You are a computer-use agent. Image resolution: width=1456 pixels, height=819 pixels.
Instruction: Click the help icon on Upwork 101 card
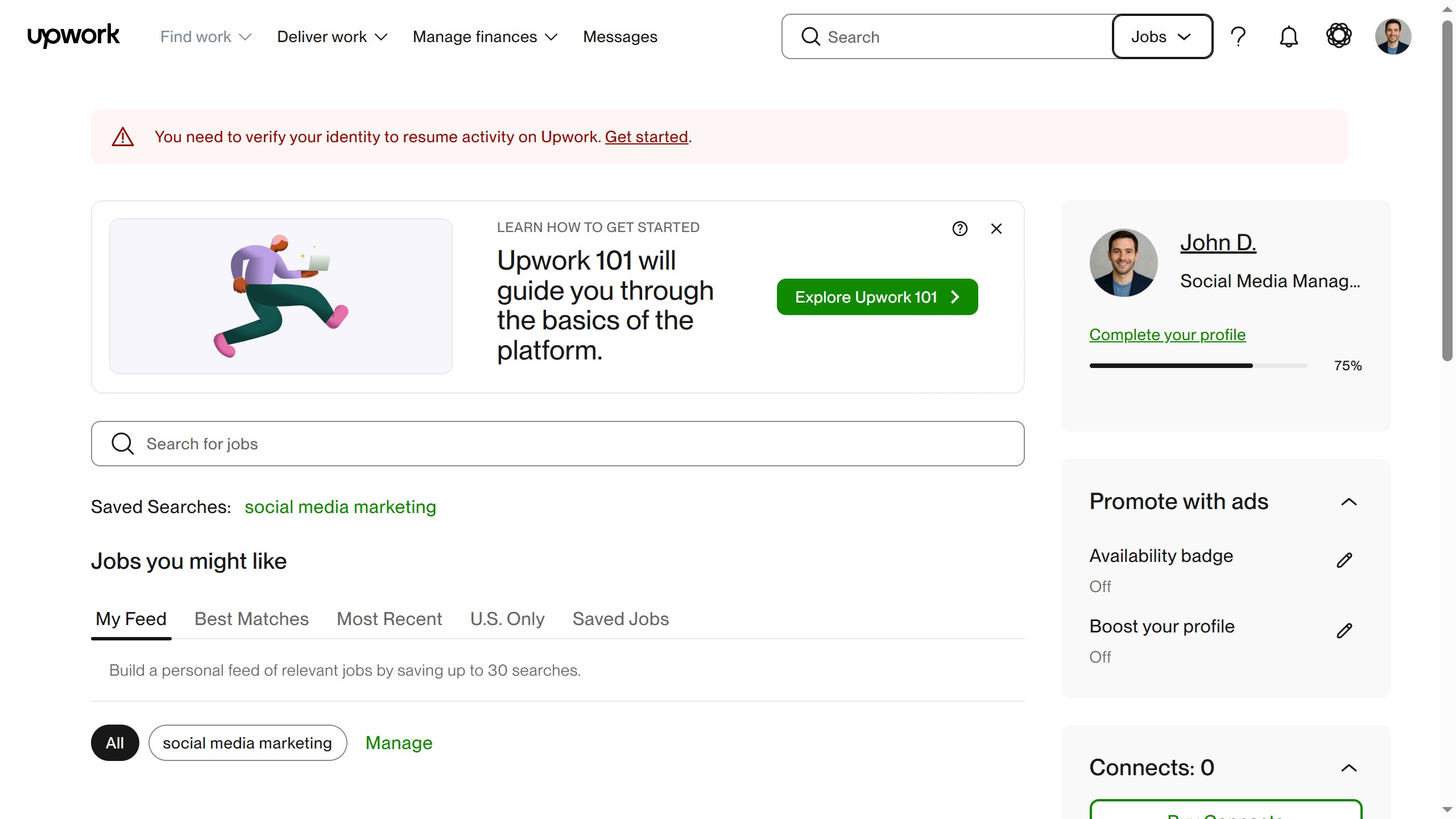click(x=960, y=229)
